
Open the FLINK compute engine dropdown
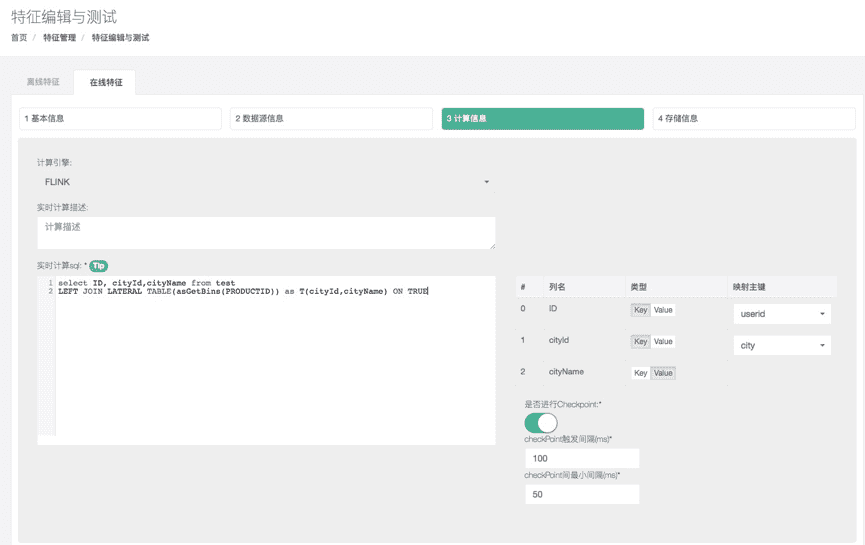tap(266, 181)
